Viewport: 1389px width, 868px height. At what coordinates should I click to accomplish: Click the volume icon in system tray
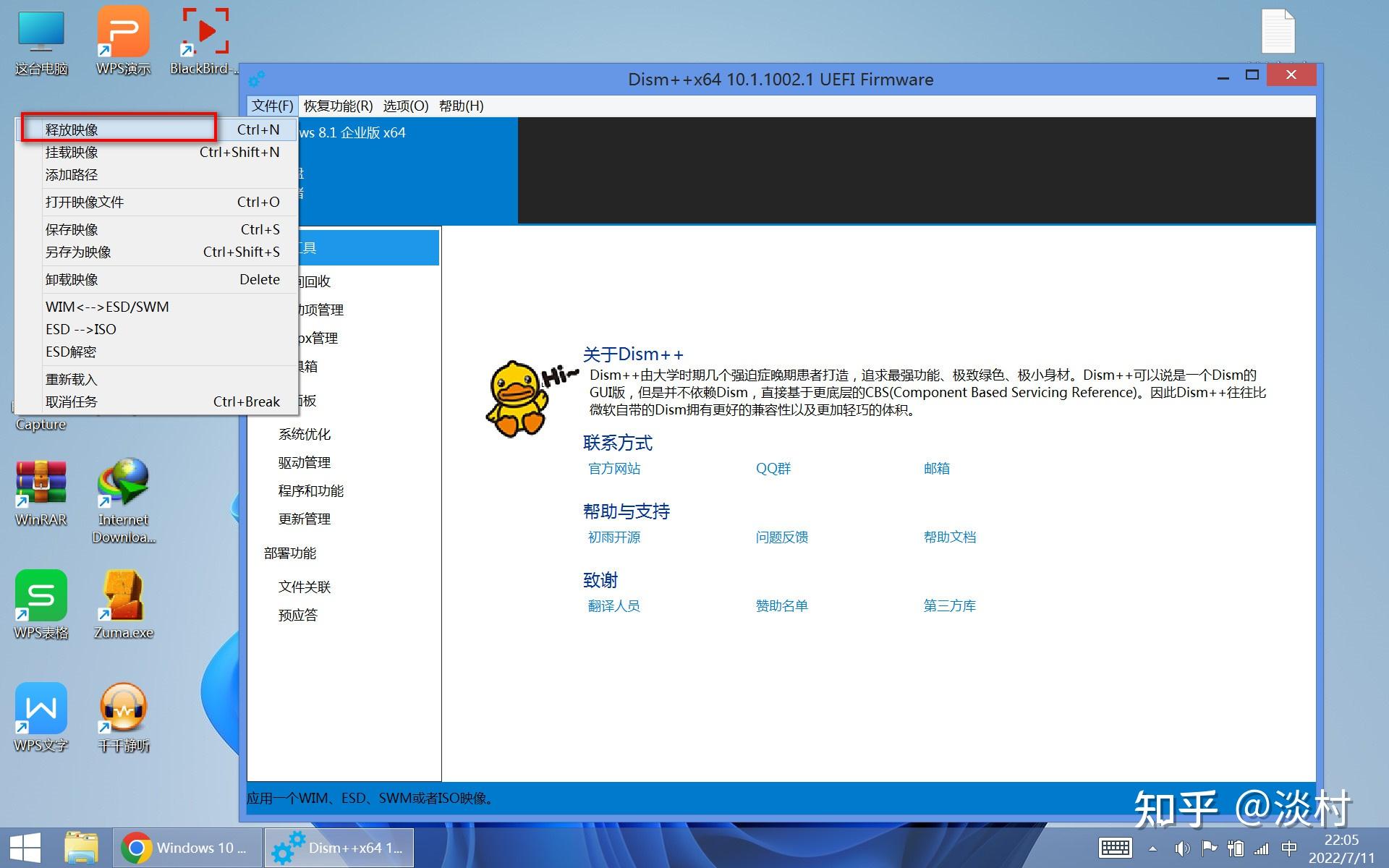1184,848
